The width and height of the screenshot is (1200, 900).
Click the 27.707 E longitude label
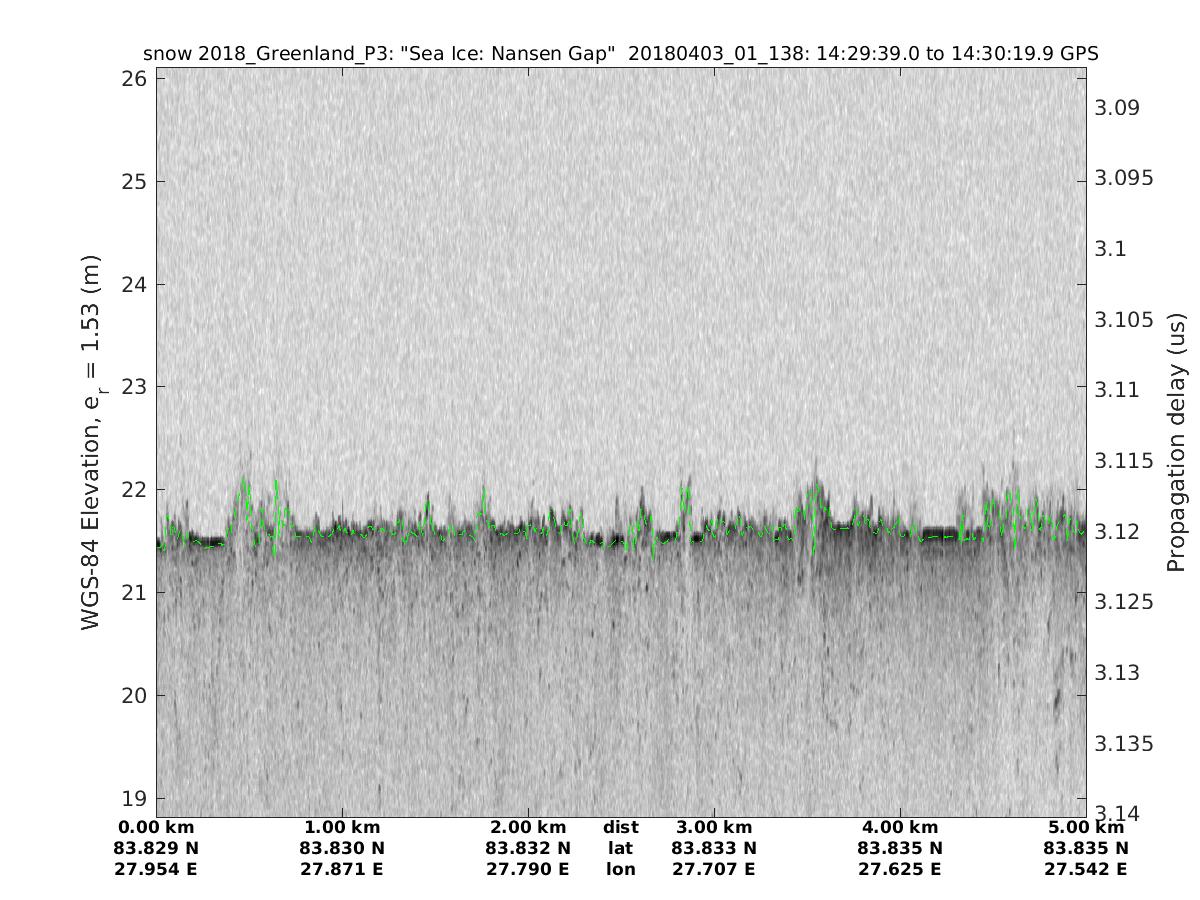(714, 869)
